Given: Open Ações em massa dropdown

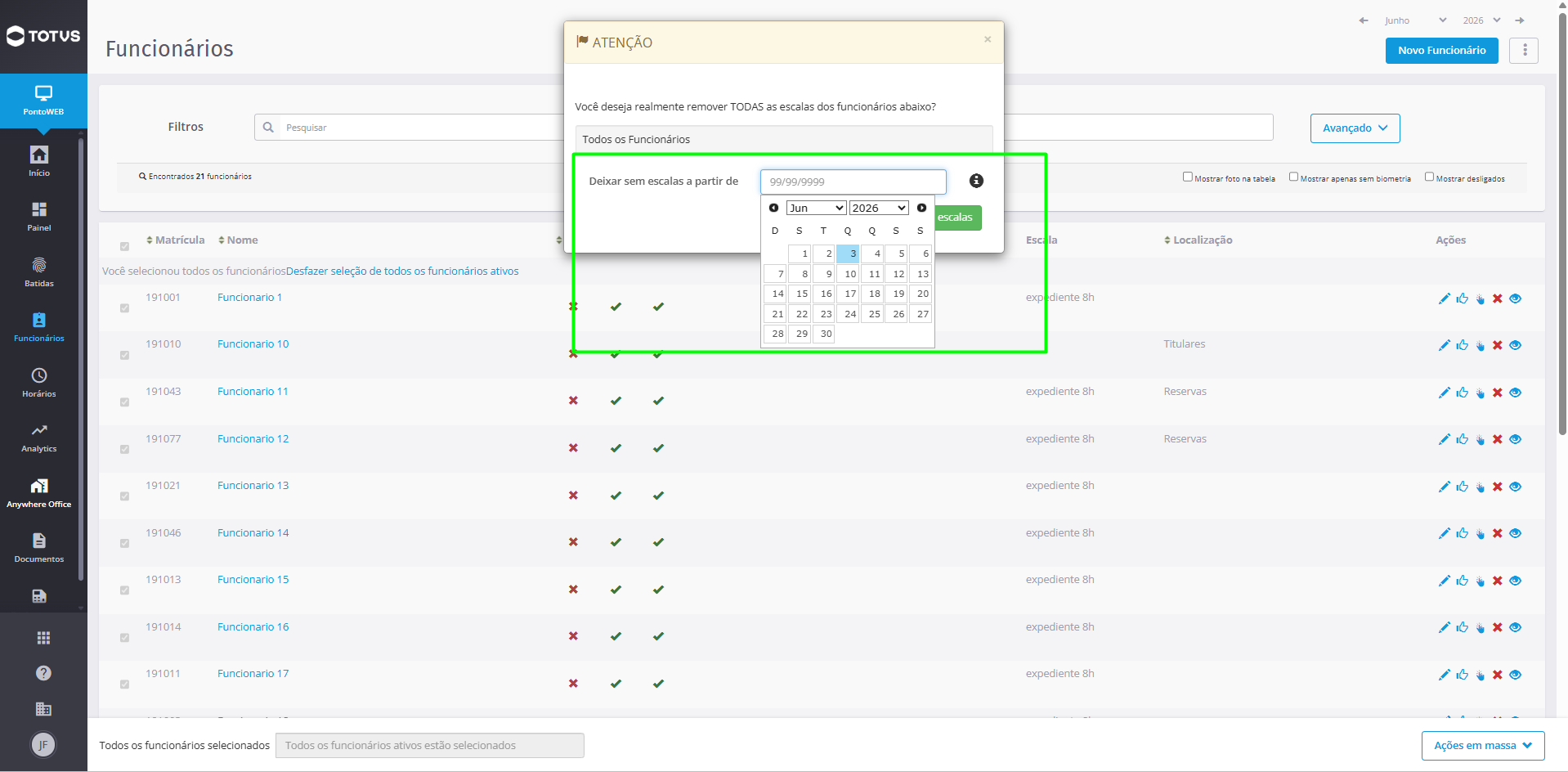Looking at the screenshot, I should pyautogui.click(x=1483, y=746).
